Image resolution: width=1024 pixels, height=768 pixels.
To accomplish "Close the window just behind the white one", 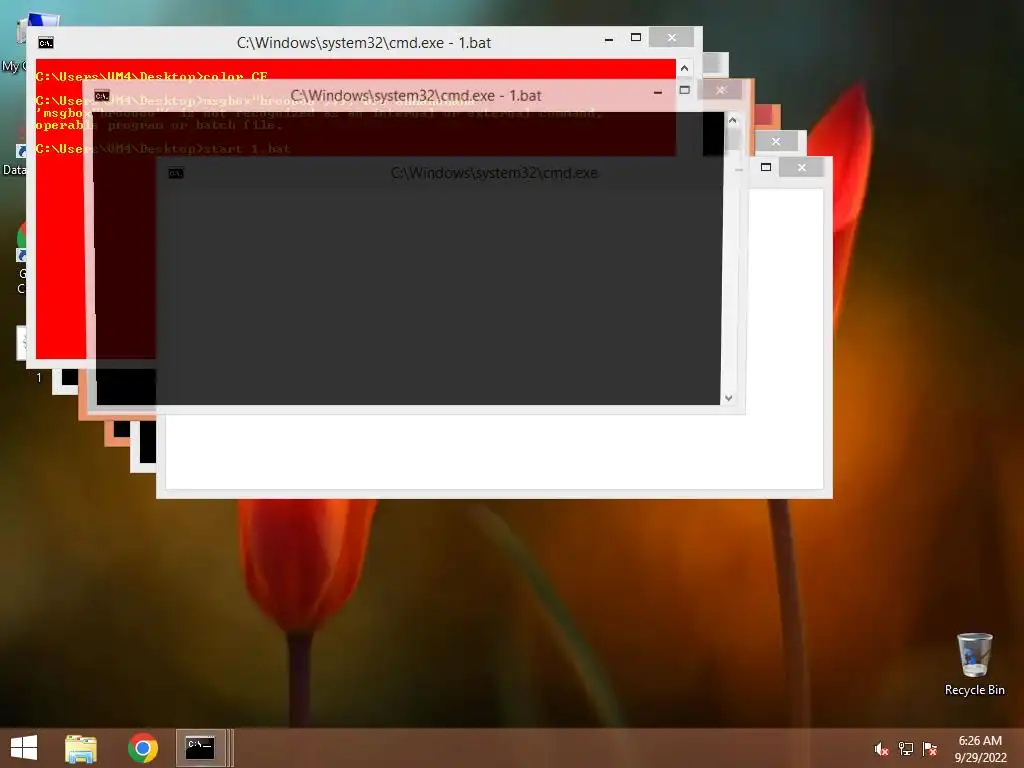I will coord(776,141).
